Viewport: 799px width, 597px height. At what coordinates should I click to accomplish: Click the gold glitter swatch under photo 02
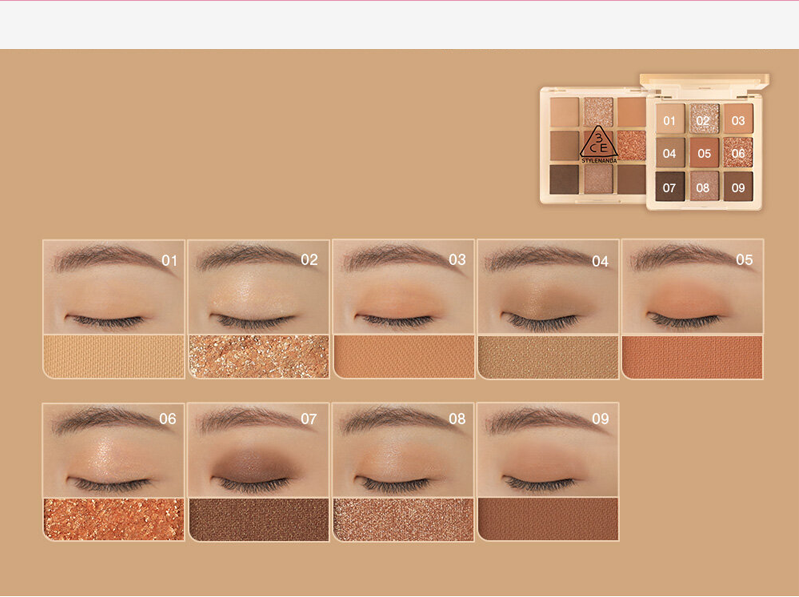coord(258,357)
